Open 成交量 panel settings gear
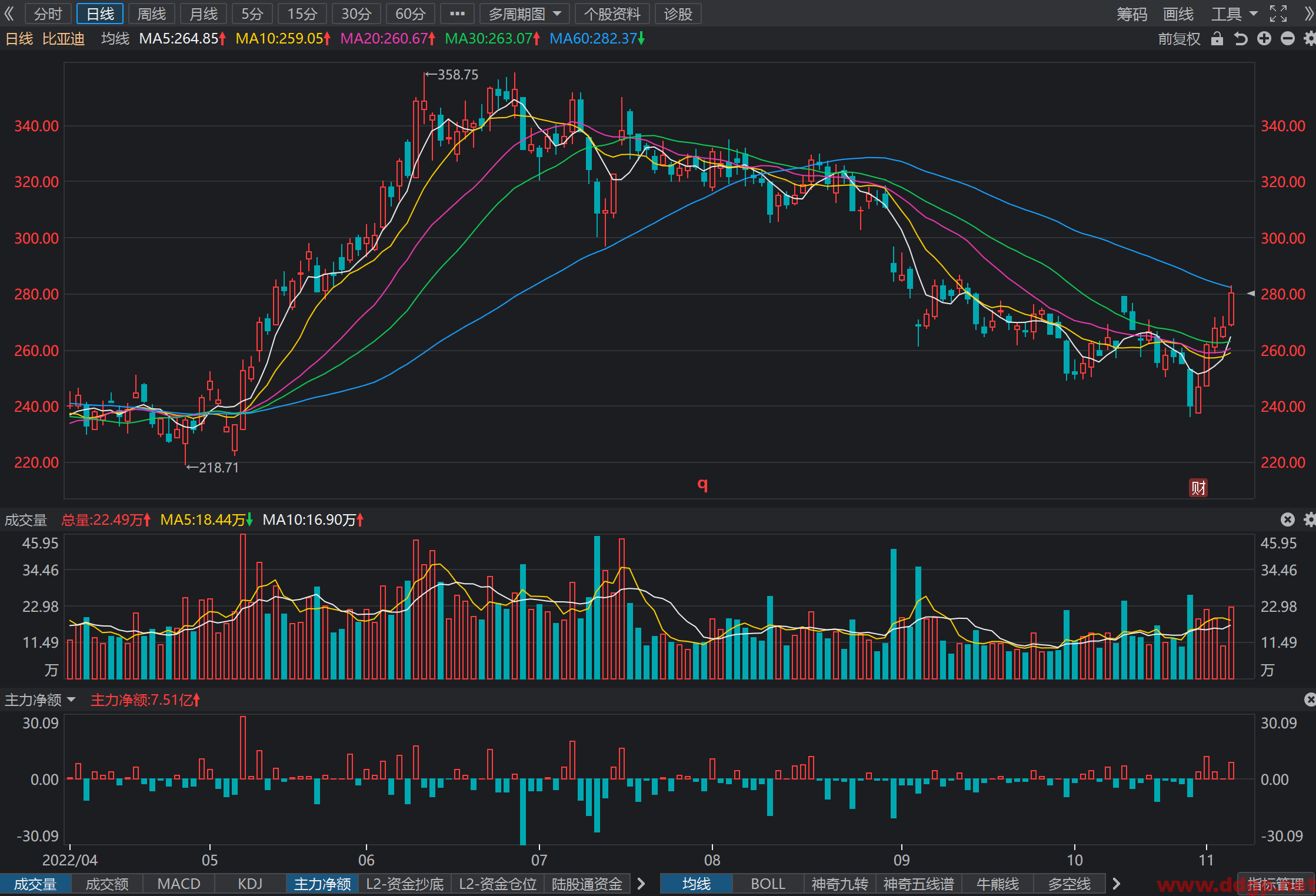Image resolution: width=1316 pixels, height=896 pixels. (1310, 519)
